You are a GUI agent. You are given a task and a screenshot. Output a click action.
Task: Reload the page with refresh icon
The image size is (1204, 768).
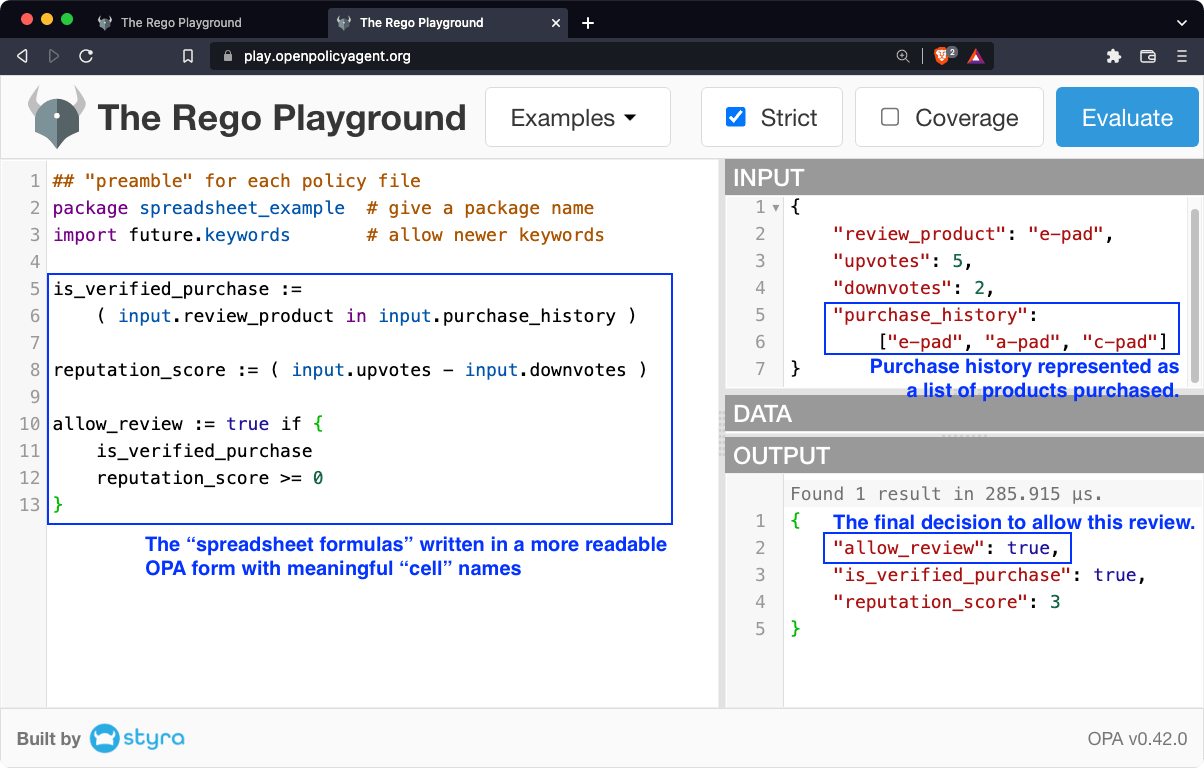click(86, 57)
